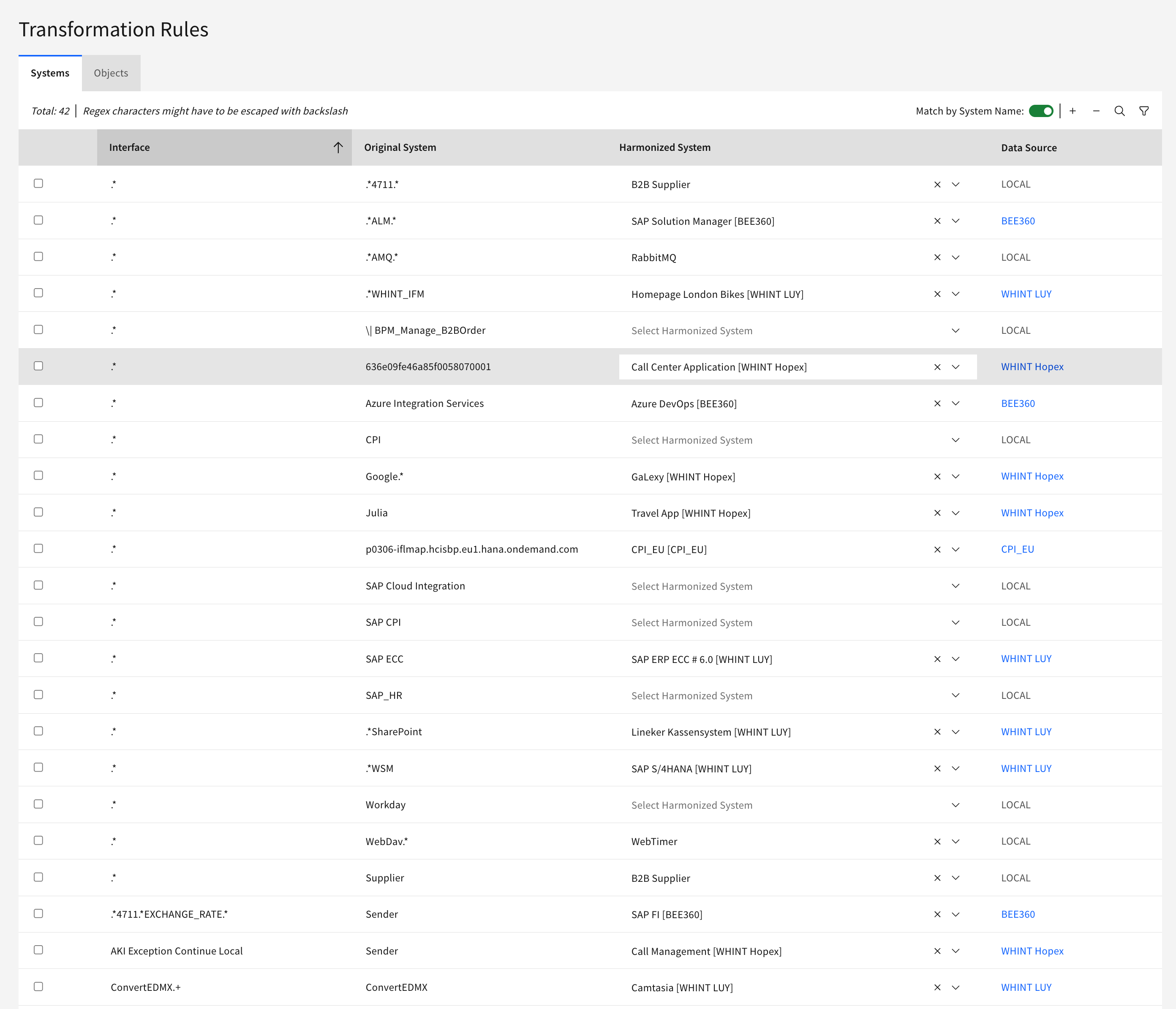Expand harmonized system dropdown for CPI row
The image size is (1176, 1009).
[956, 440]
